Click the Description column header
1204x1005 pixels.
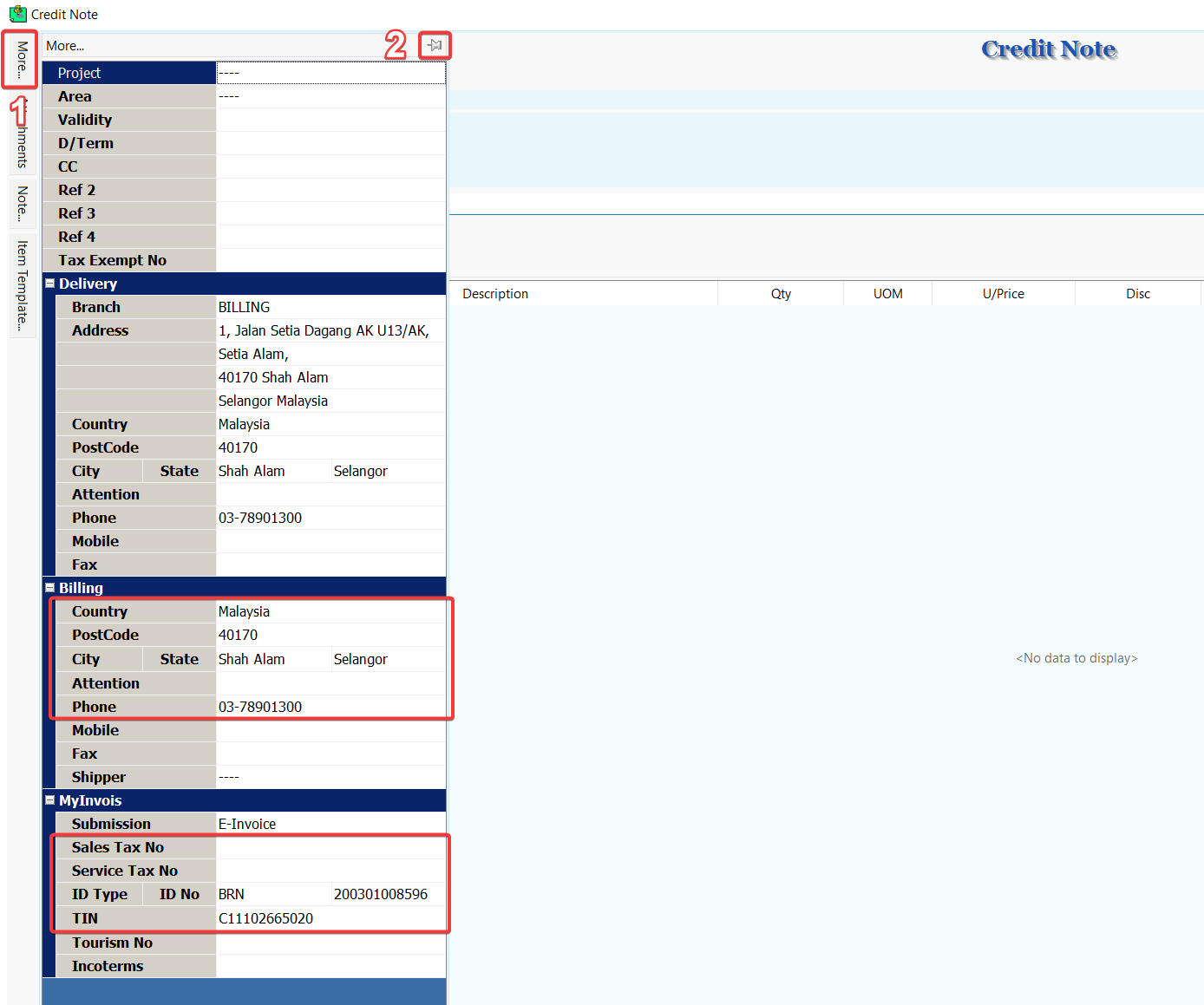click(x=495, y=294)
